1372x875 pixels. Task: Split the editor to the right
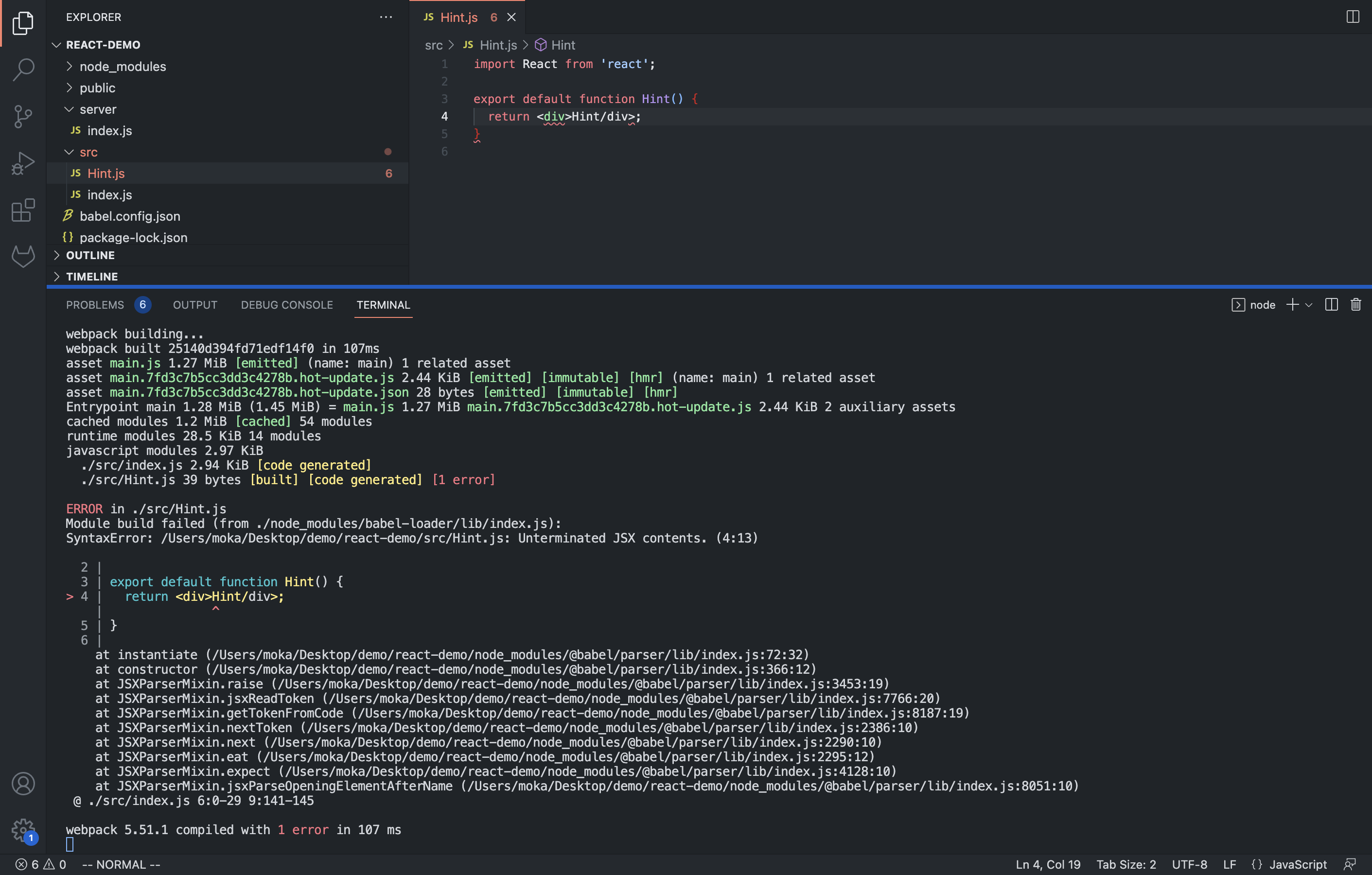tap(1353, 17)
